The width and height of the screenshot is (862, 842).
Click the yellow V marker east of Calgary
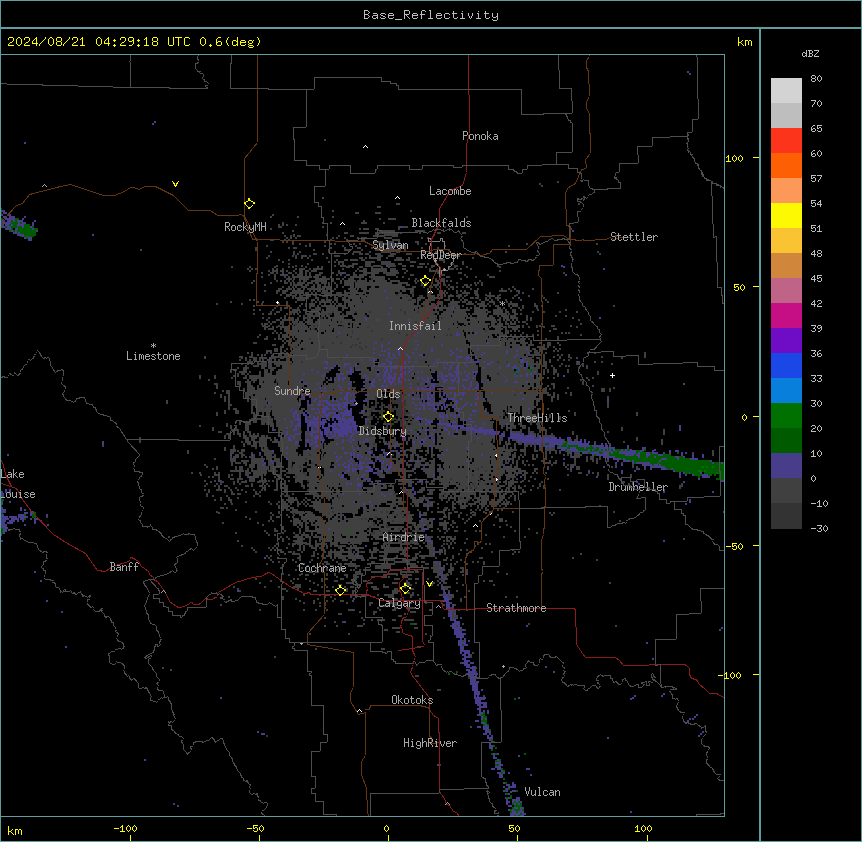429,584
